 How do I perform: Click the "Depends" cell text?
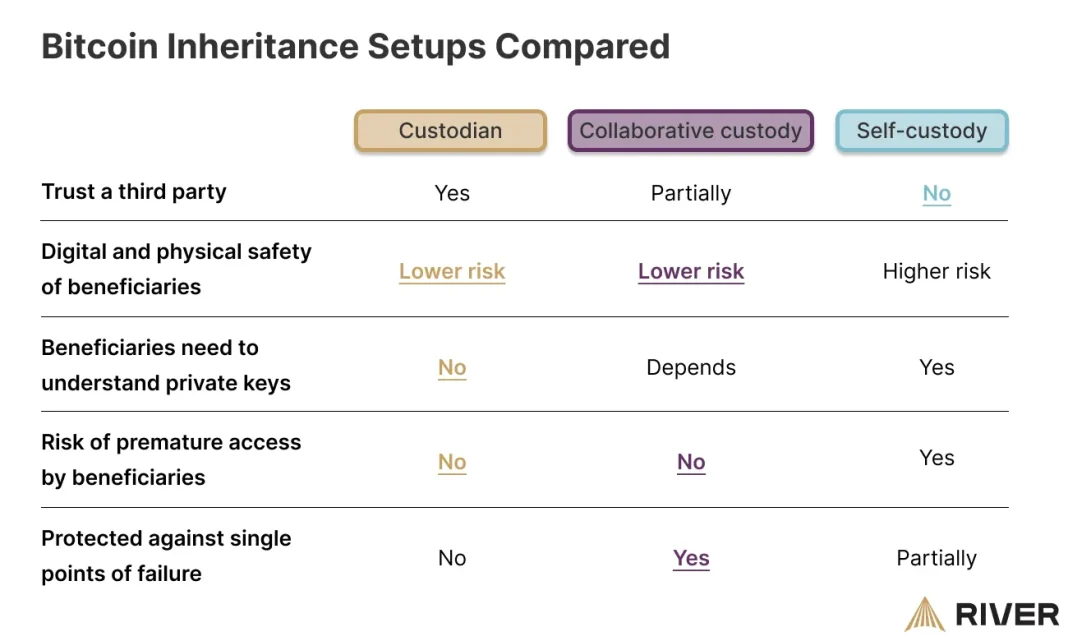tap(691, 368)
